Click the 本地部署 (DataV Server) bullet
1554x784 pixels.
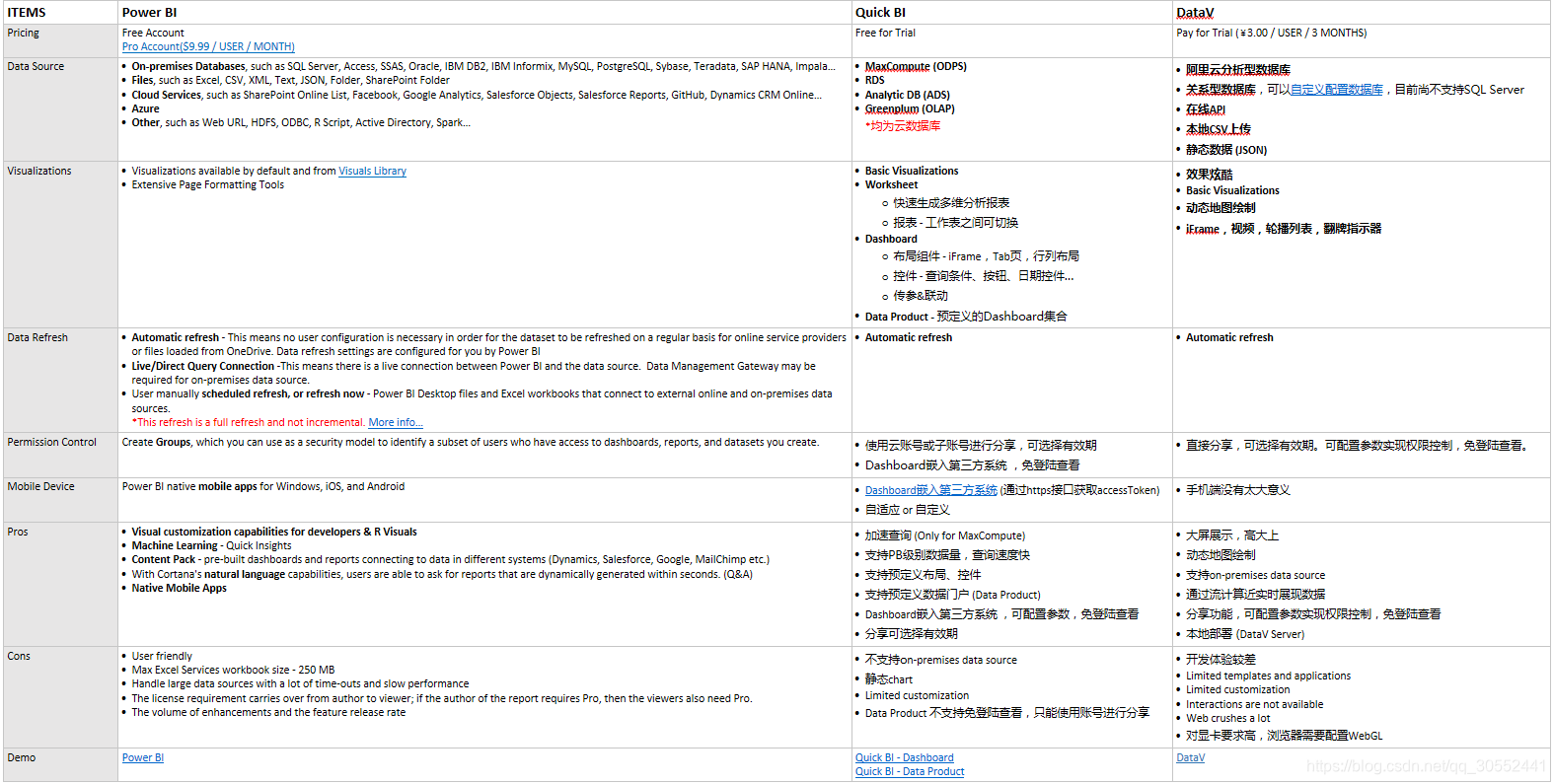(x=1245, y=634)
